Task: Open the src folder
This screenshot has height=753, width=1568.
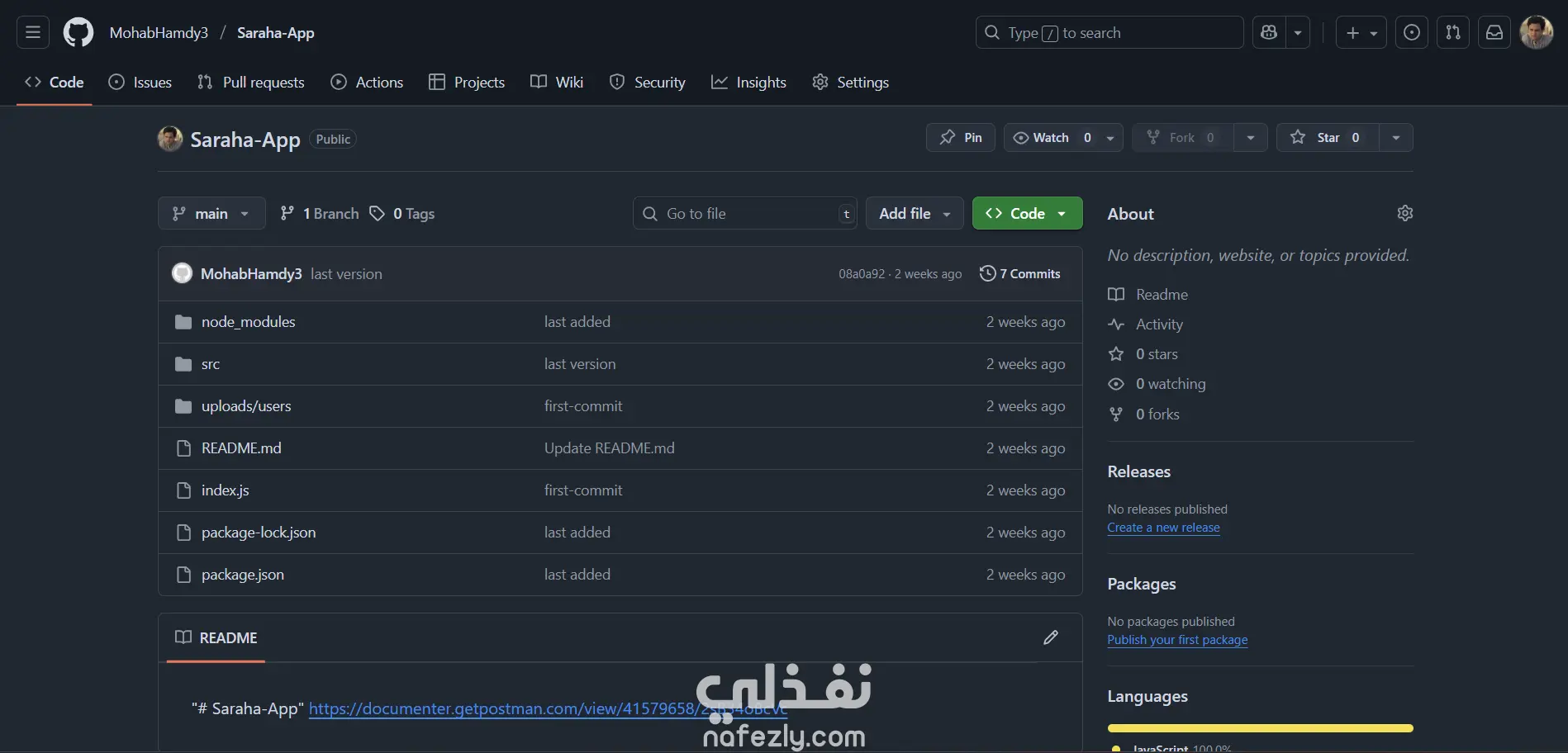Action: pos(211,364)
